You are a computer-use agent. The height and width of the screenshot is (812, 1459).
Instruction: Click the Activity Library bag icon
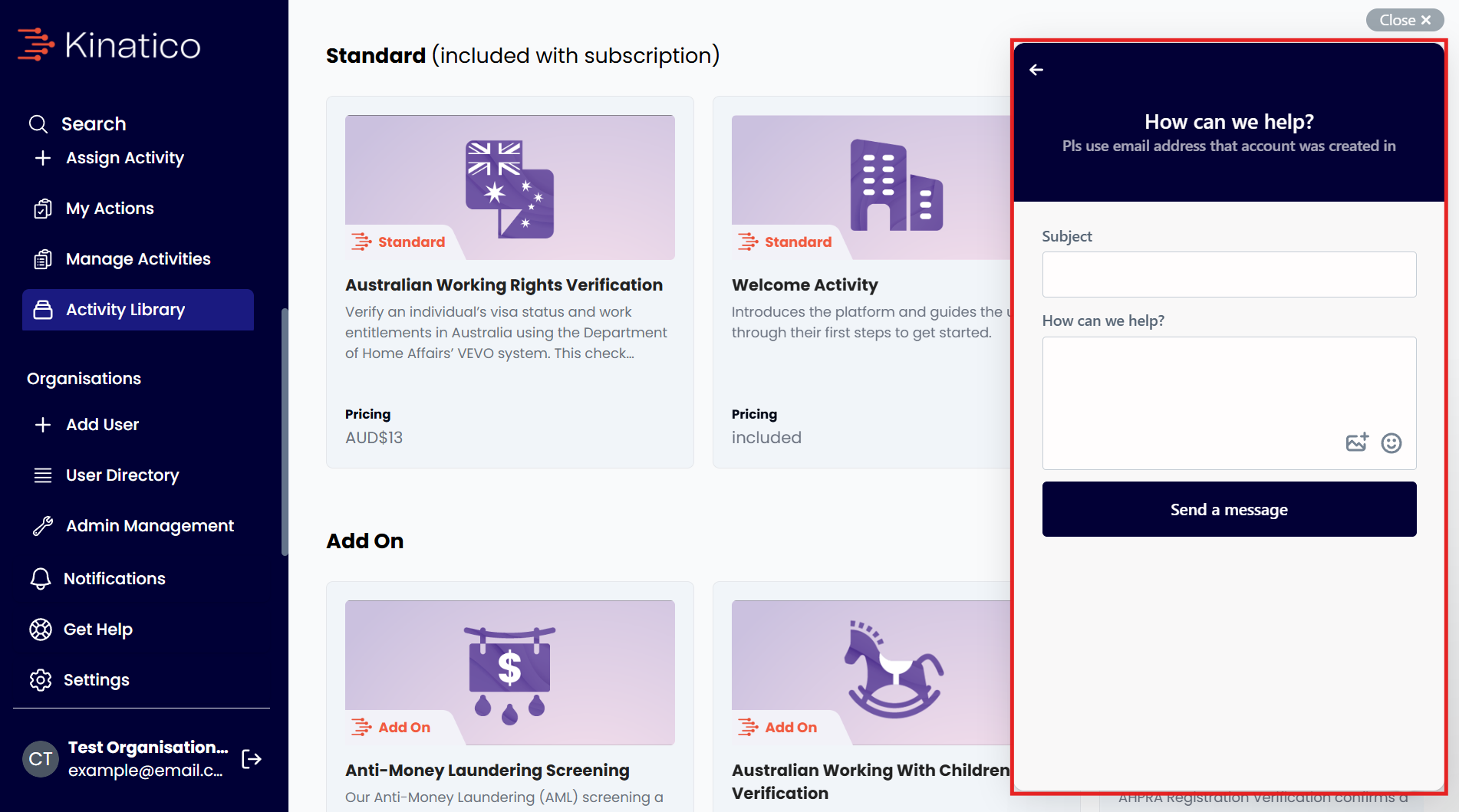pyautogui.click(x=43, y=310)
